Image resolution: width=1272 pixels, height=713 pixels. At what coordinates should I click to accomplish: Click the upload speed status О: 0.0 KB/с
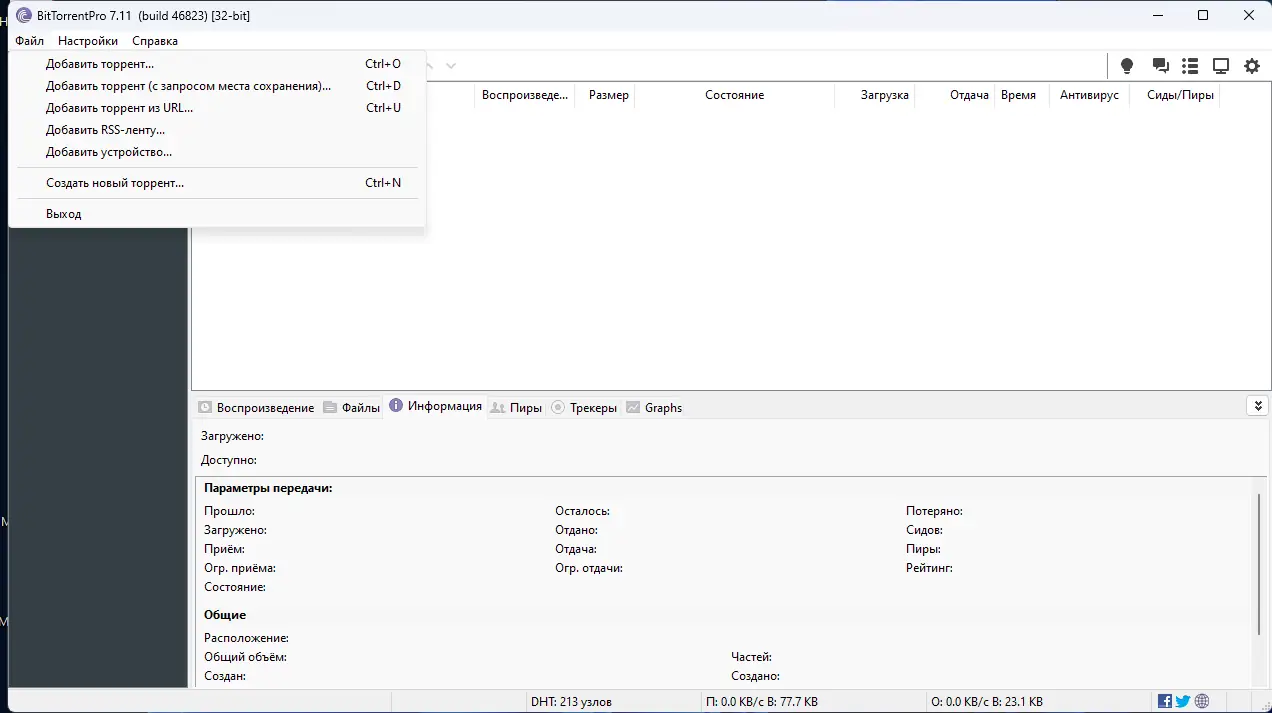(x=987, y=702)
